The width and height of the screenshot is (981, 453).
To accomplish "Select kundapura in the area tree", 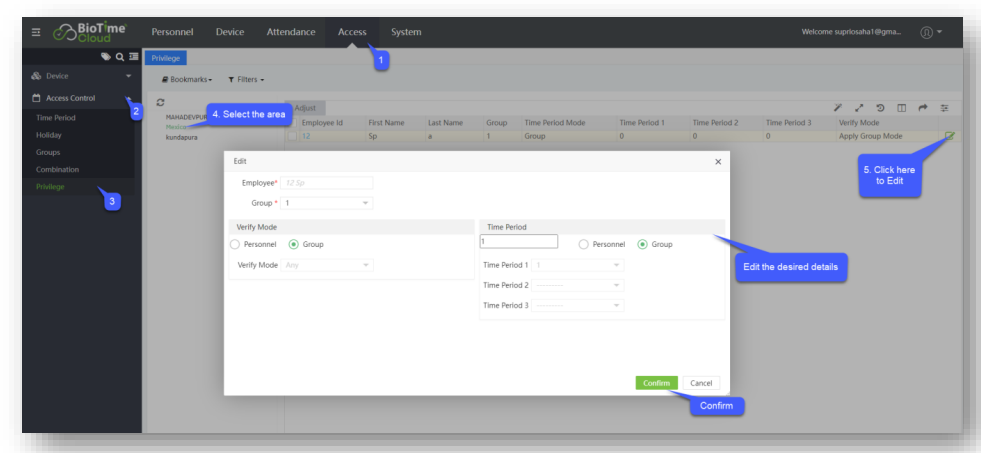I will [184, 137].
